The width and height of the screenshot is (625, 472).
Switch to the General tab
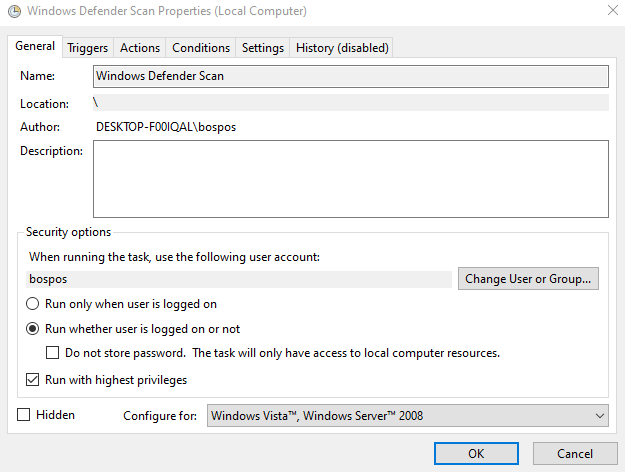pyautogui.click(x=35, y=46)
